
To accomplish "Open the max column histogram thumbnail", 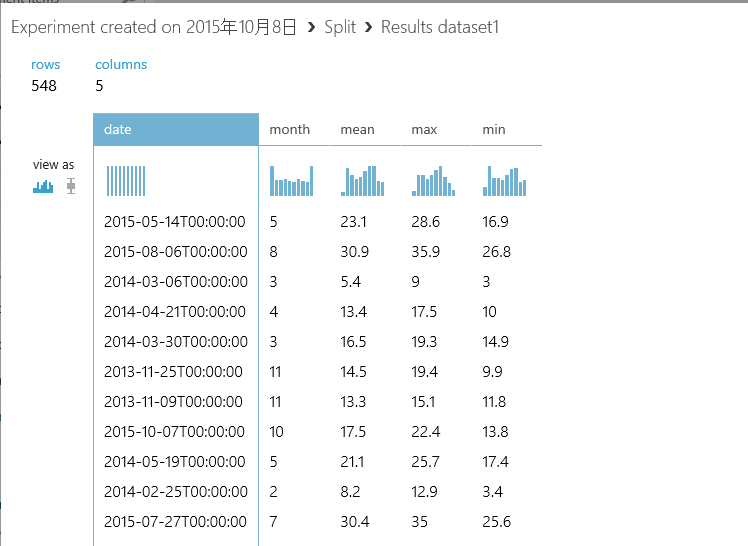I will 433,181.
